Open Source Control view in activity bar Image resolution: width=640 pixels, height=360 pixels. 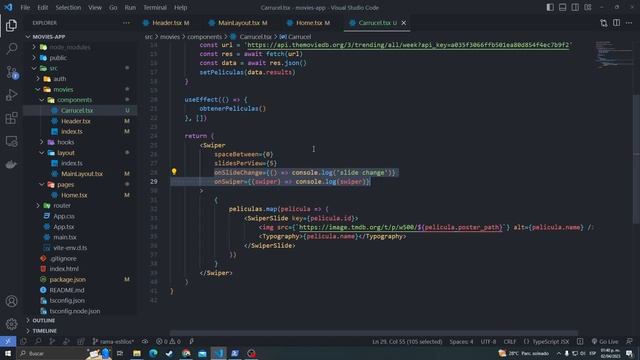tap(11, 72)
